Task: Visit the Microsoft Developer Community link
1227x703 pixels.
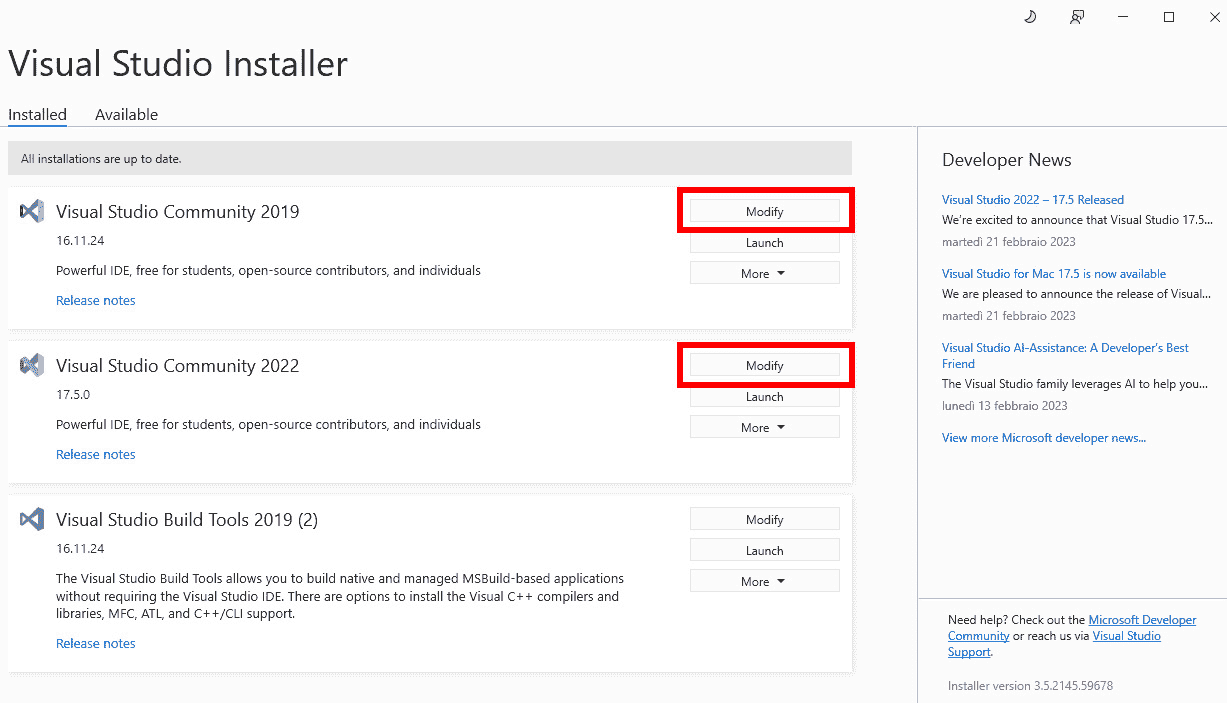Action: [x=1142, y=619]
